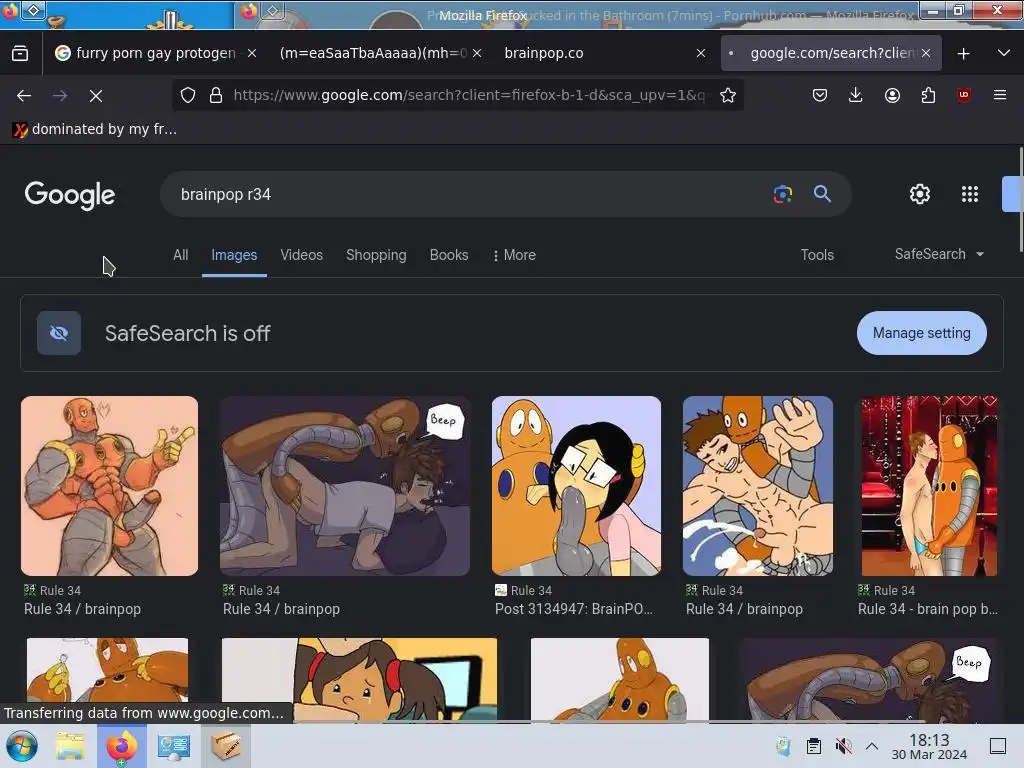Open Google quick settings gear
The width and height of the screenshot is (1024, 768).
pyautogui.click(x=920, y=194)
